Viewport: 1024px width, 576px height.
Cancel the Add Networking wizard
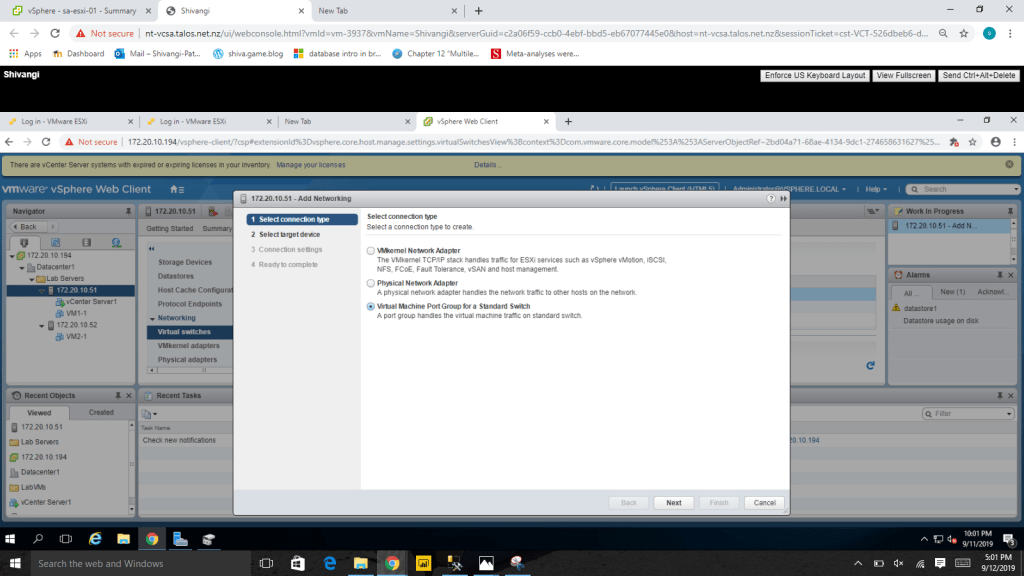click(764, 503)
